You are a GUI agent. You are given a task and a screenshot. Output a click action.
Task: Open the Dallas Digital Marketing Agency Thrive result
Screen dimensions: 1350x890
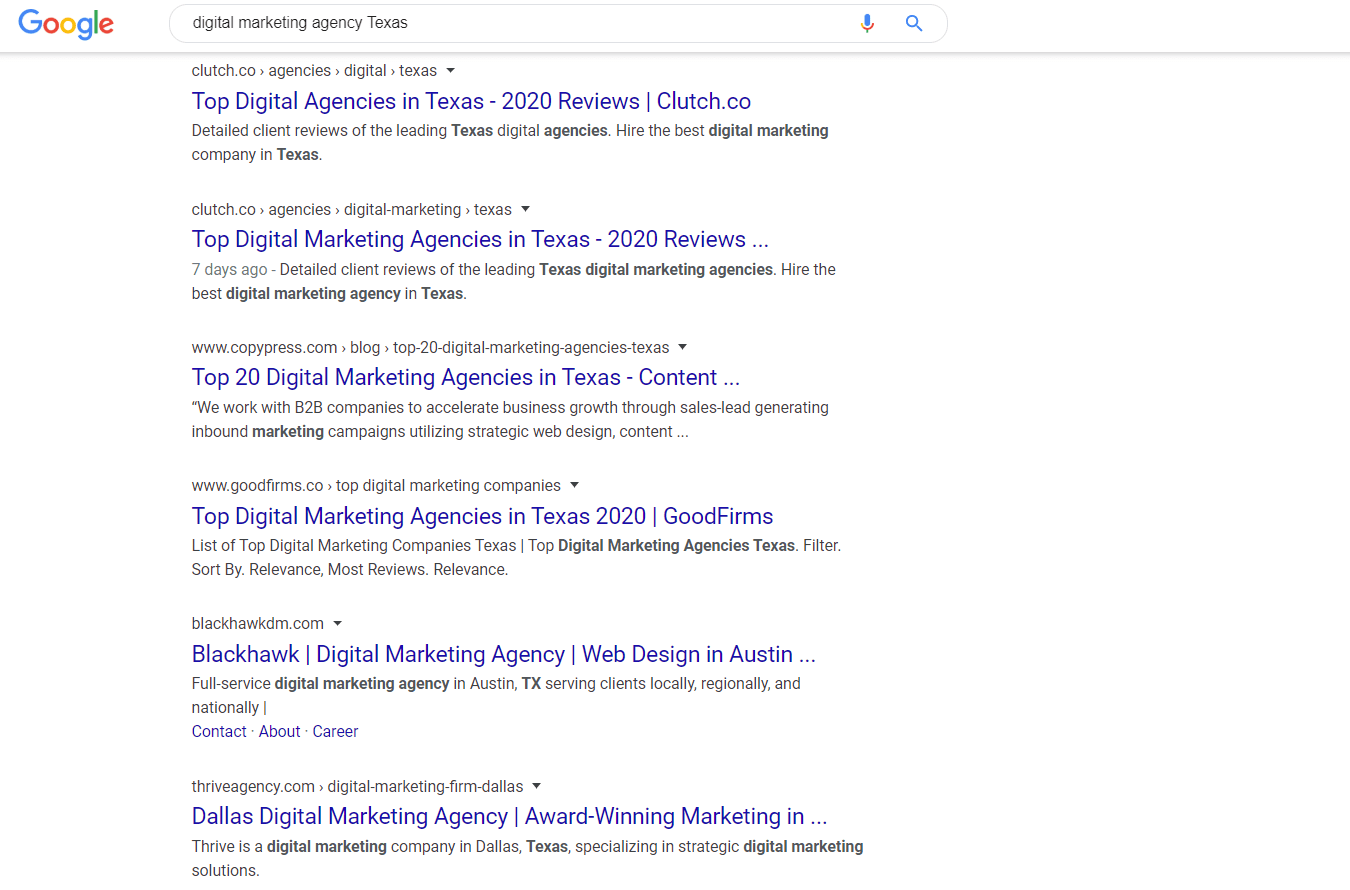[508, 816]
